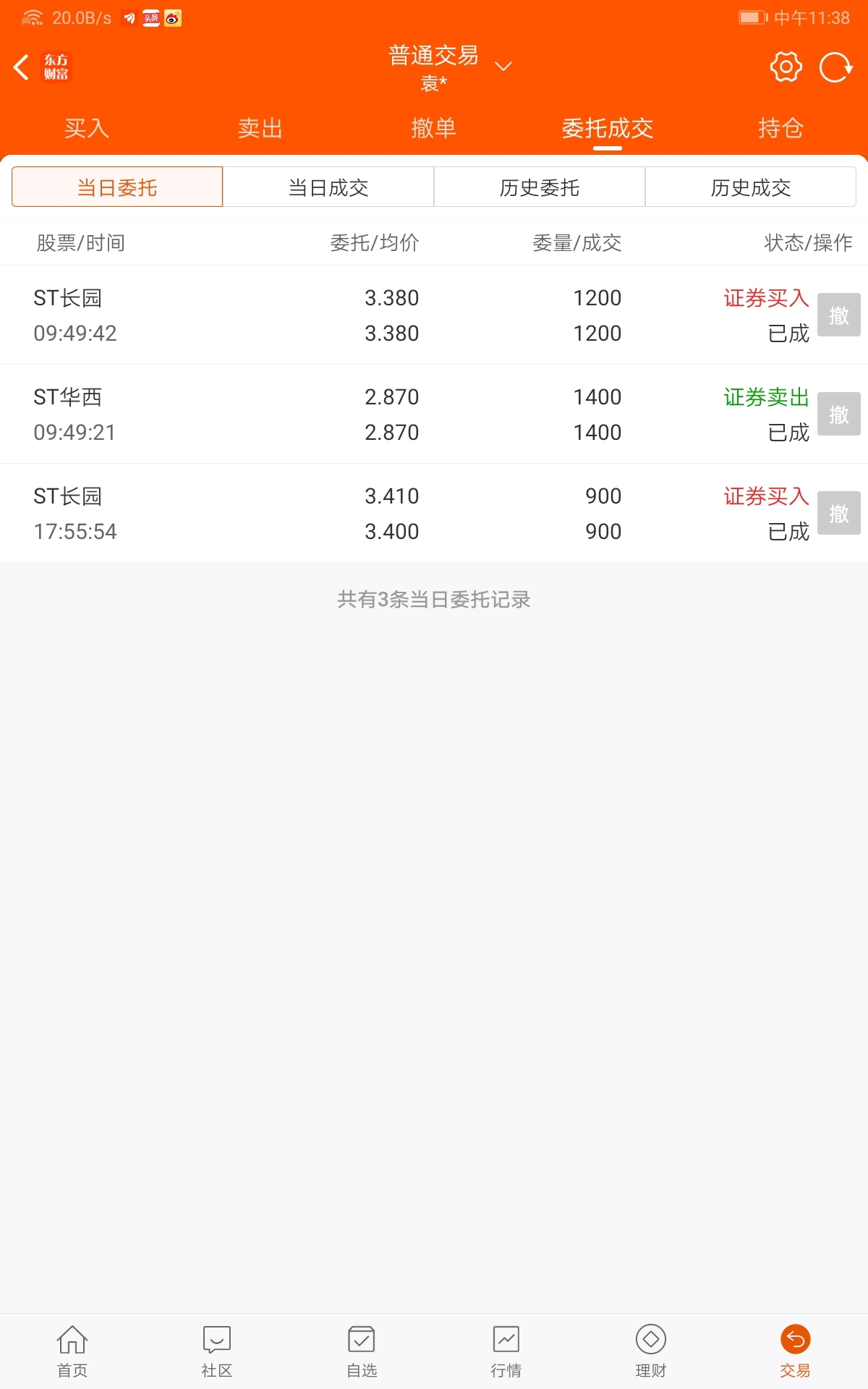868x1389 pixels.
Task: Switch to 持仓 tab
Action: click(x=781, y=128)
